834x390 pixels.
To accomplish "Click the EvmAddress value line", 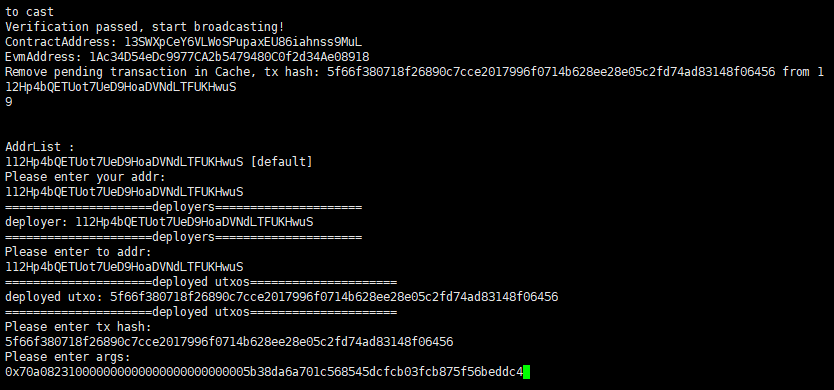I will pyautogui.click(x=187, y=56).
